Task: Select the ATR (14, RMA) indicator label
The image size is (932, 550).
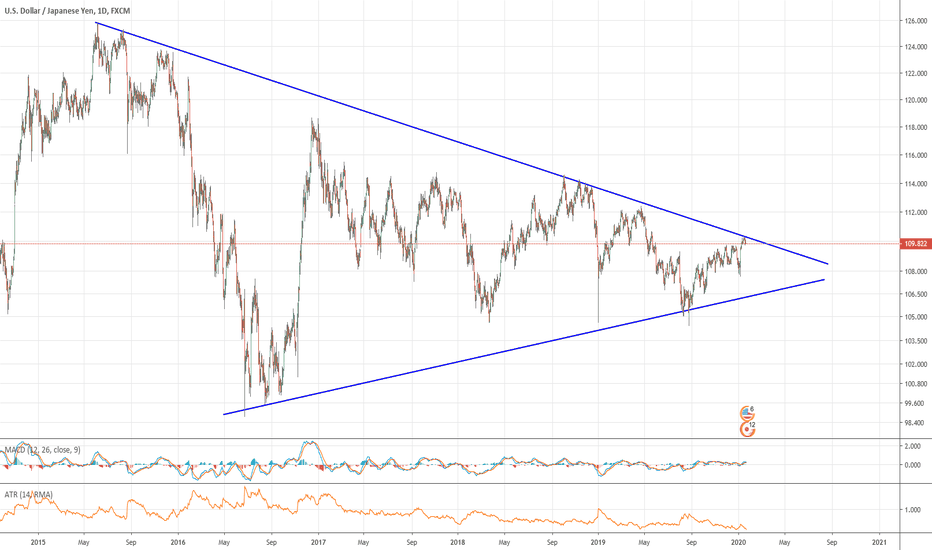Action: (29, 494)
